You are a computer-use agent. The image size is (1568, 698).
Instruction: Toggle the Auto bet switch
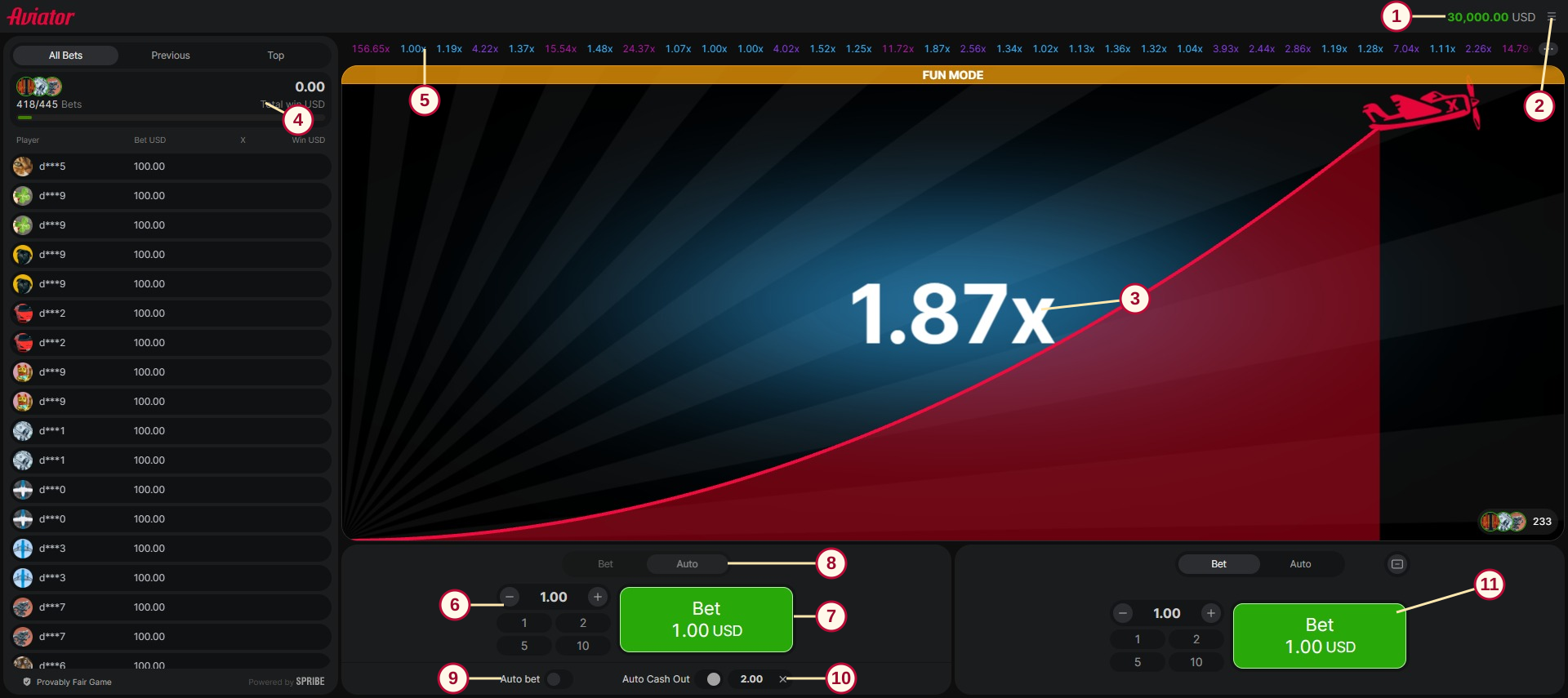[559, 679]
